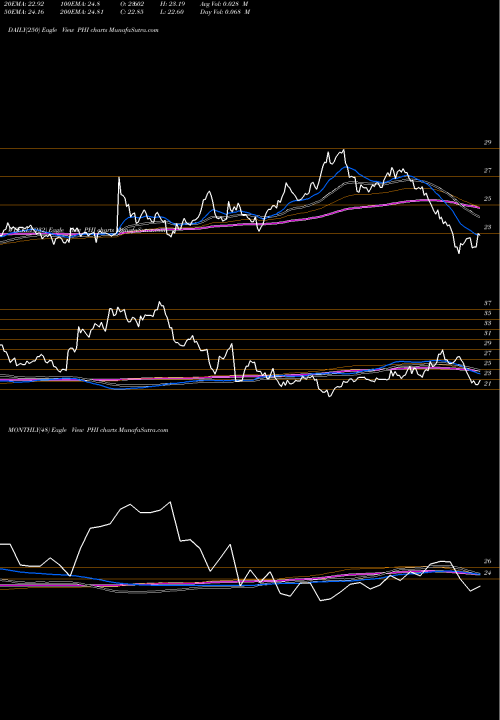Select the 100EMA value readout

click(x=80, y=4)
